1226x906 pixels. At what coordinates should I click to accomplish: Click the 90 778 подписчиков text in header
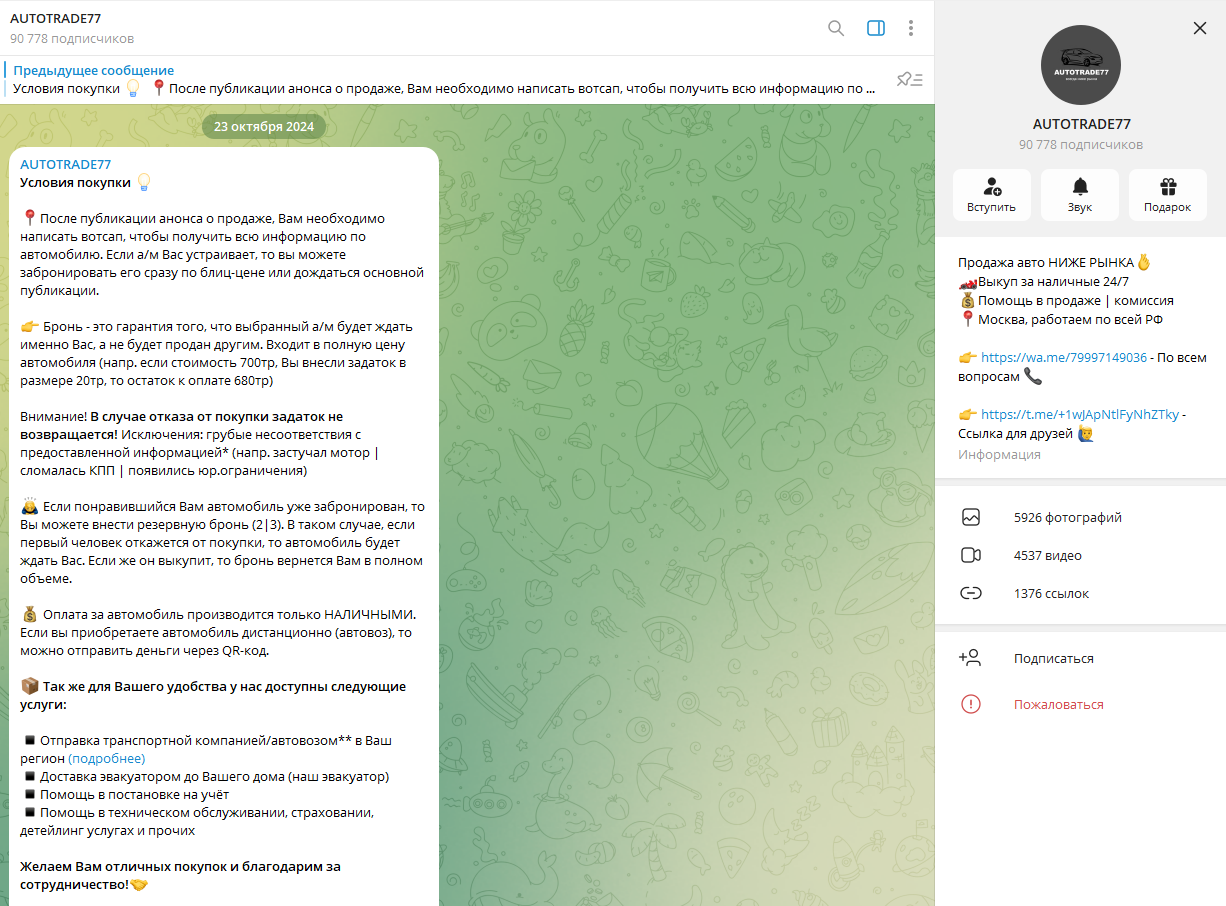(x=72, y=39)
